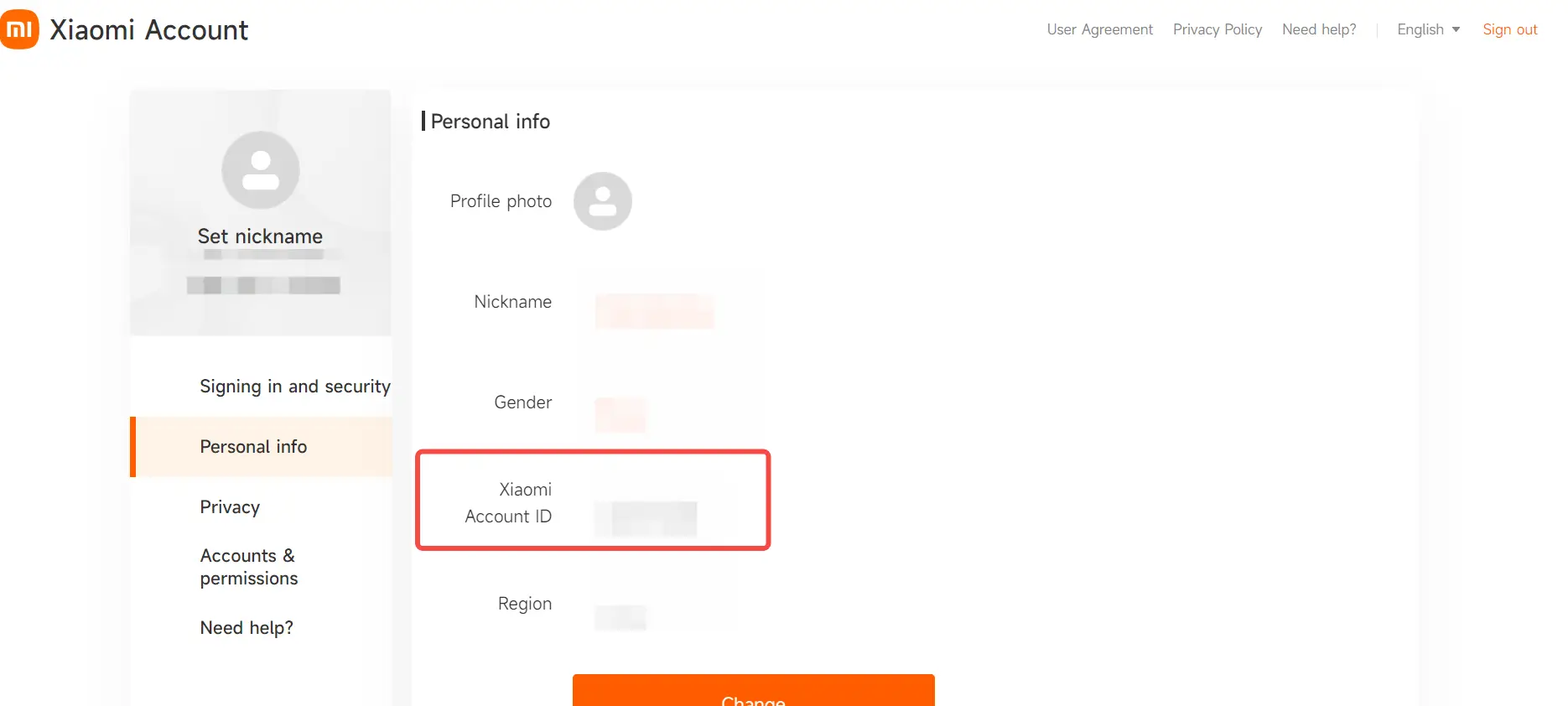Click the Gender value area
This screenshot has height=706, width=1568.
620,414
